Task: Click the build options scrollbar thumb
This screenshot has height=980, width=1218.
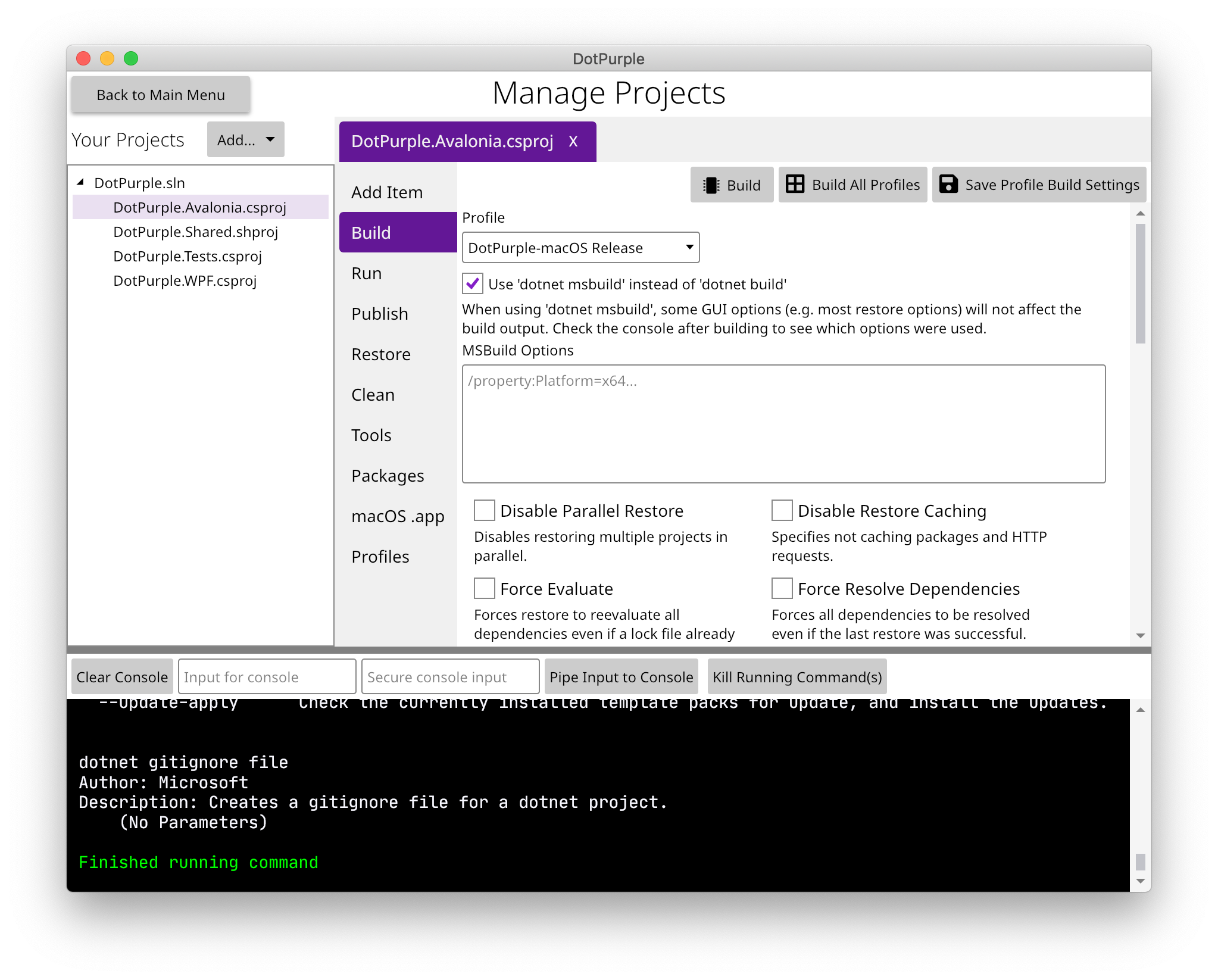Action: pyautogui.click(x=1140, y=283)
